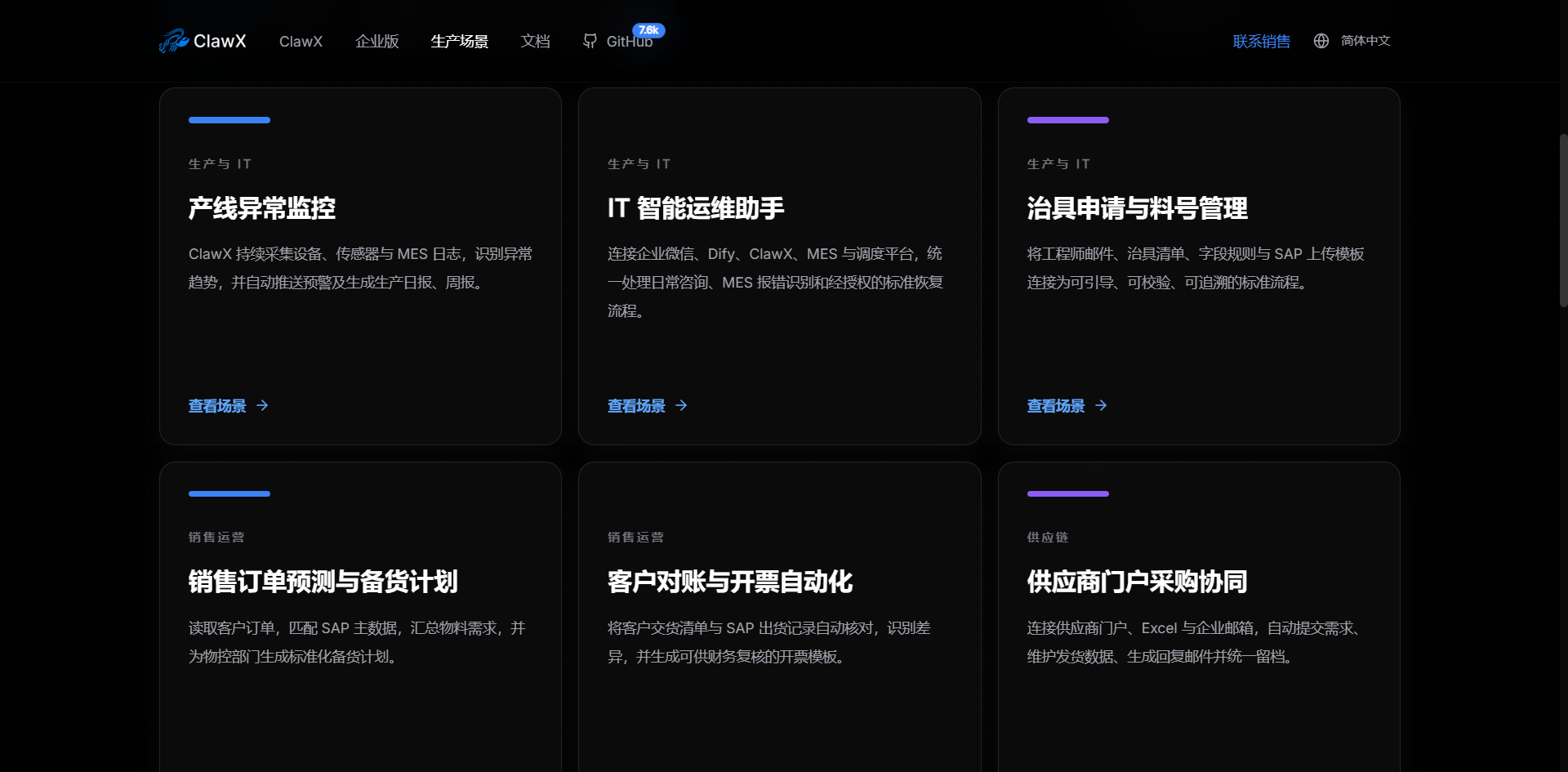The image size is (1568, 772).
Task: Click the 销售订单预测与备货计划 card title
Action: pos(323,582)
